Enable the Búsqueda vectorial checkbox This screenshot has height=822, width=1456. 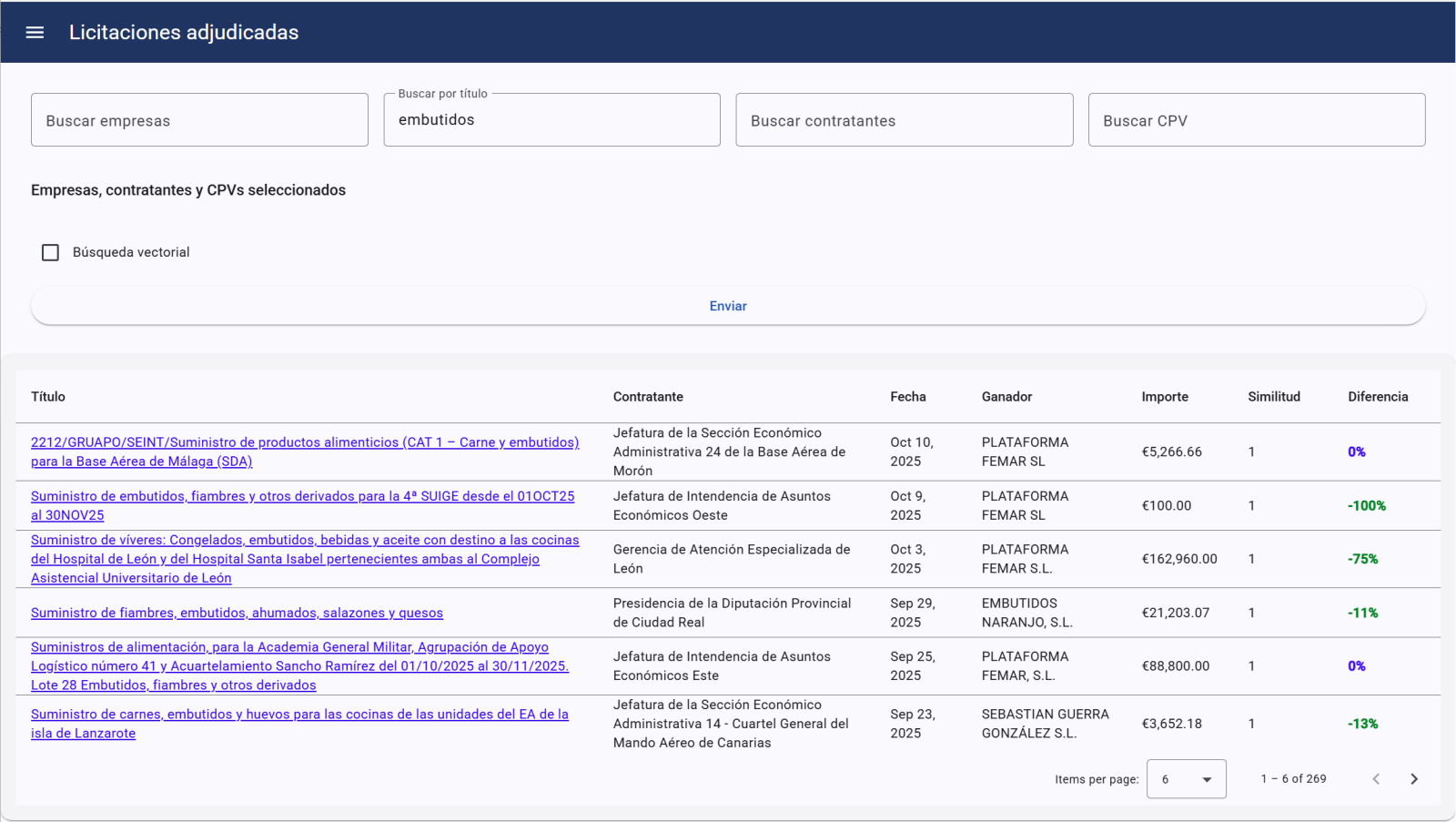click(51, 252)
